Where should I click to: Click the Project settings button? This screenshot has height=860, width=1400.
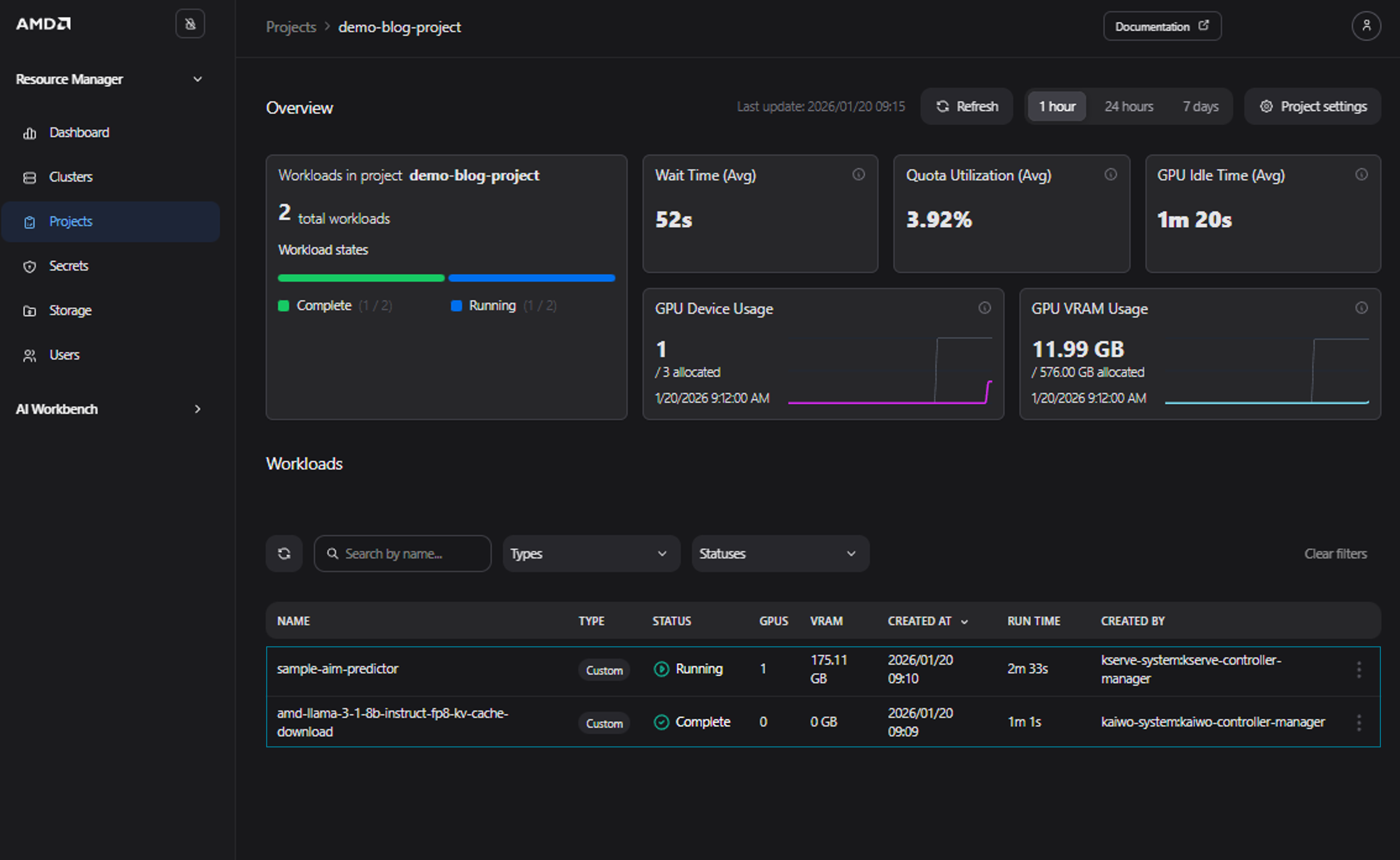[x=1312, y=106]
